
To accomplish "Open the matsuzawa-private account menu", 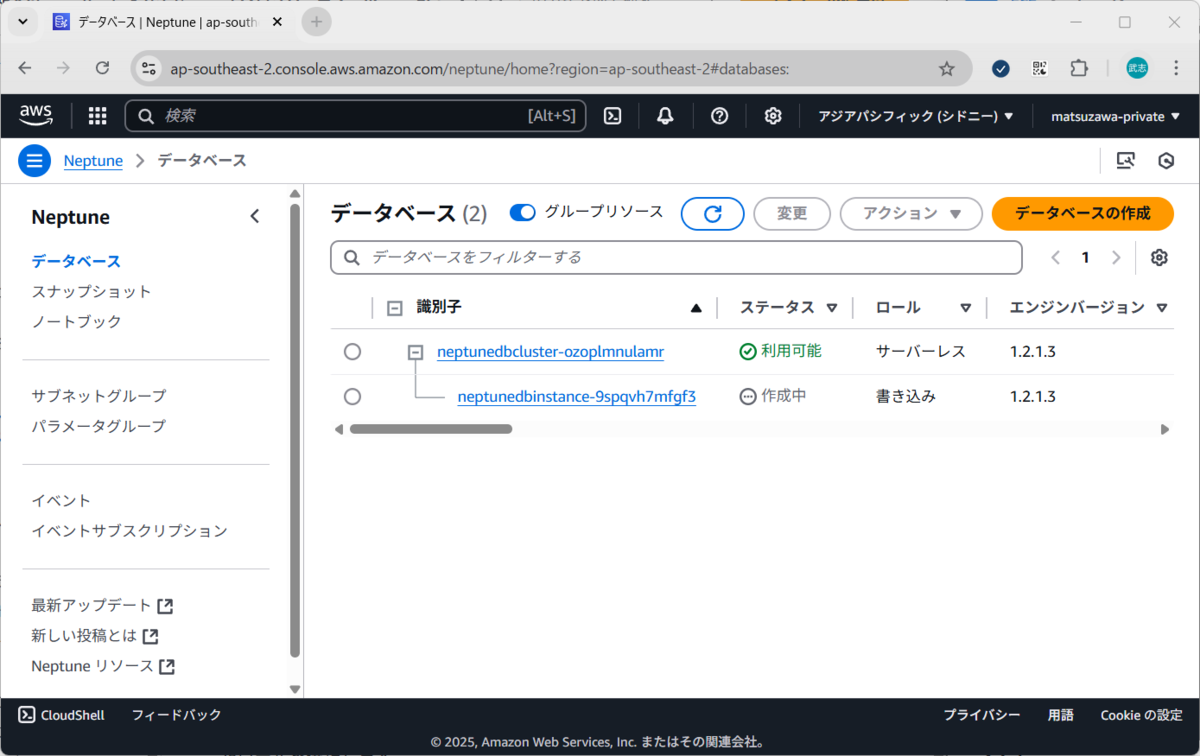I will click(1115, 116).
